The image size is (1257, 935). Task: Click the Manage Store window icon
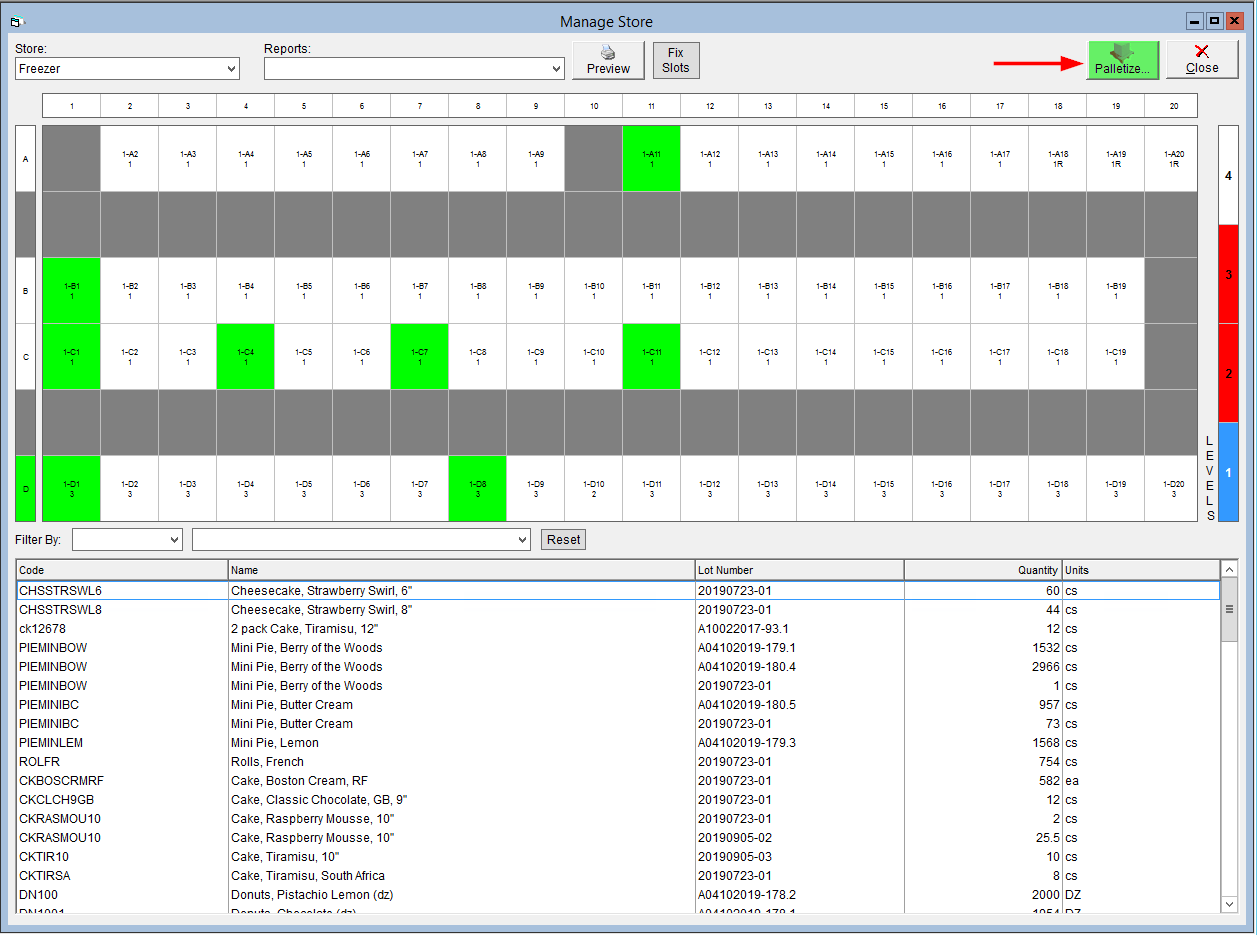17,21
